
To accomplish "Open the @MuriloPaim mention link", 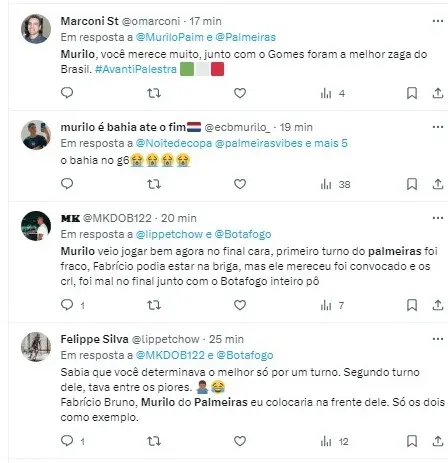I will tap(169, 37).
